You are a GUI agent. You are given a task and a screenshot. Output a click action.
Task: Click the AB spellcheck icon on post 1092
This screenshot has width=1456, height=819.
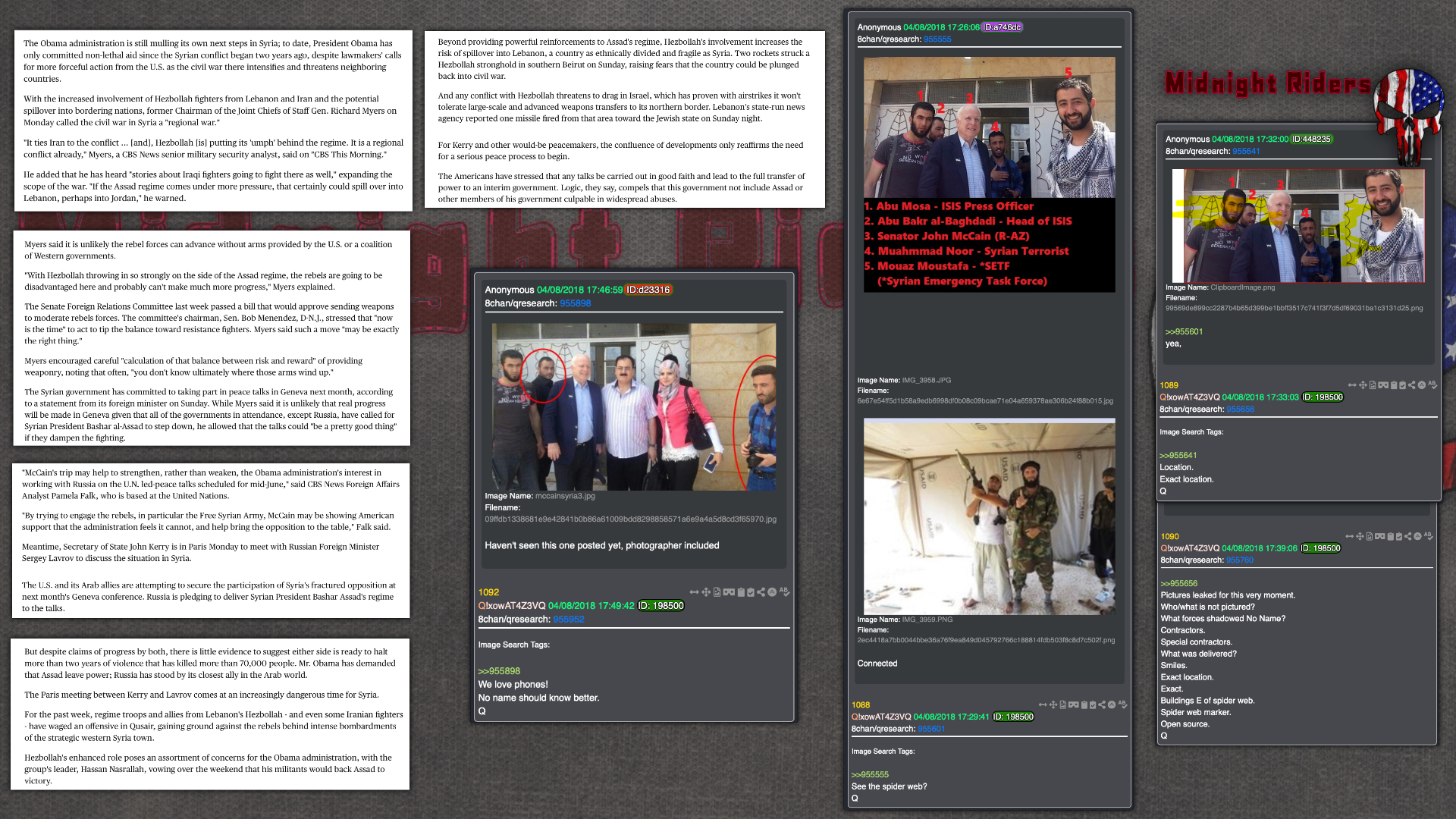pyautogui.click(x=785, y=591)
